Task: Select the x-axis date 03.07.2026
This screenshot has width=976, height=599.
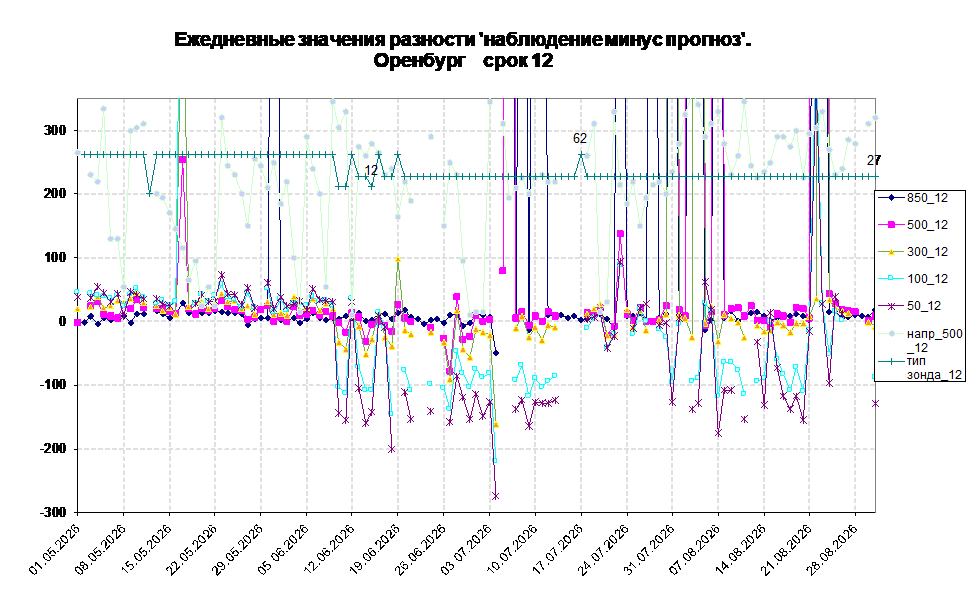Action: click(467, 549)
